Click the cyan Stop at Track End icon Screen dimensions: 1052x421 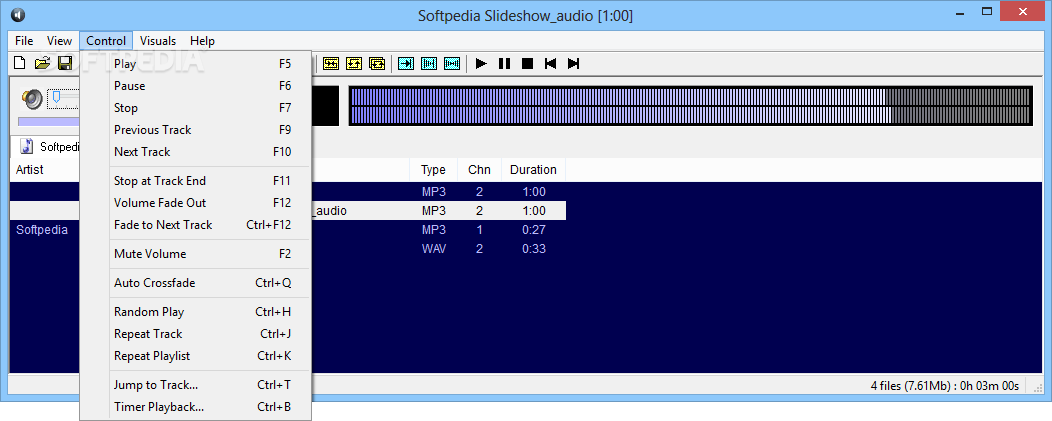(x=406, y=64)
